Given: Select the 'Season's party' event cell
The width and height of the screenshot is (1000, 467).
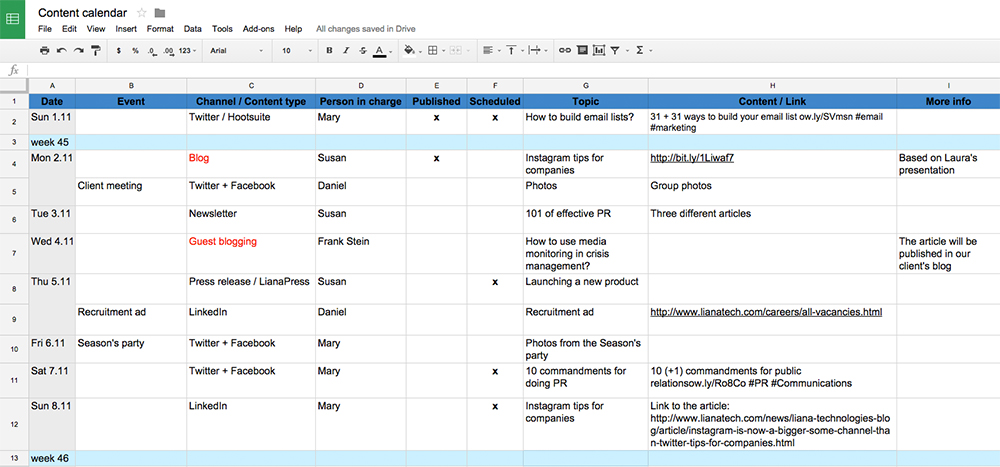Looking at the screenshot, I should click(131, 349).
